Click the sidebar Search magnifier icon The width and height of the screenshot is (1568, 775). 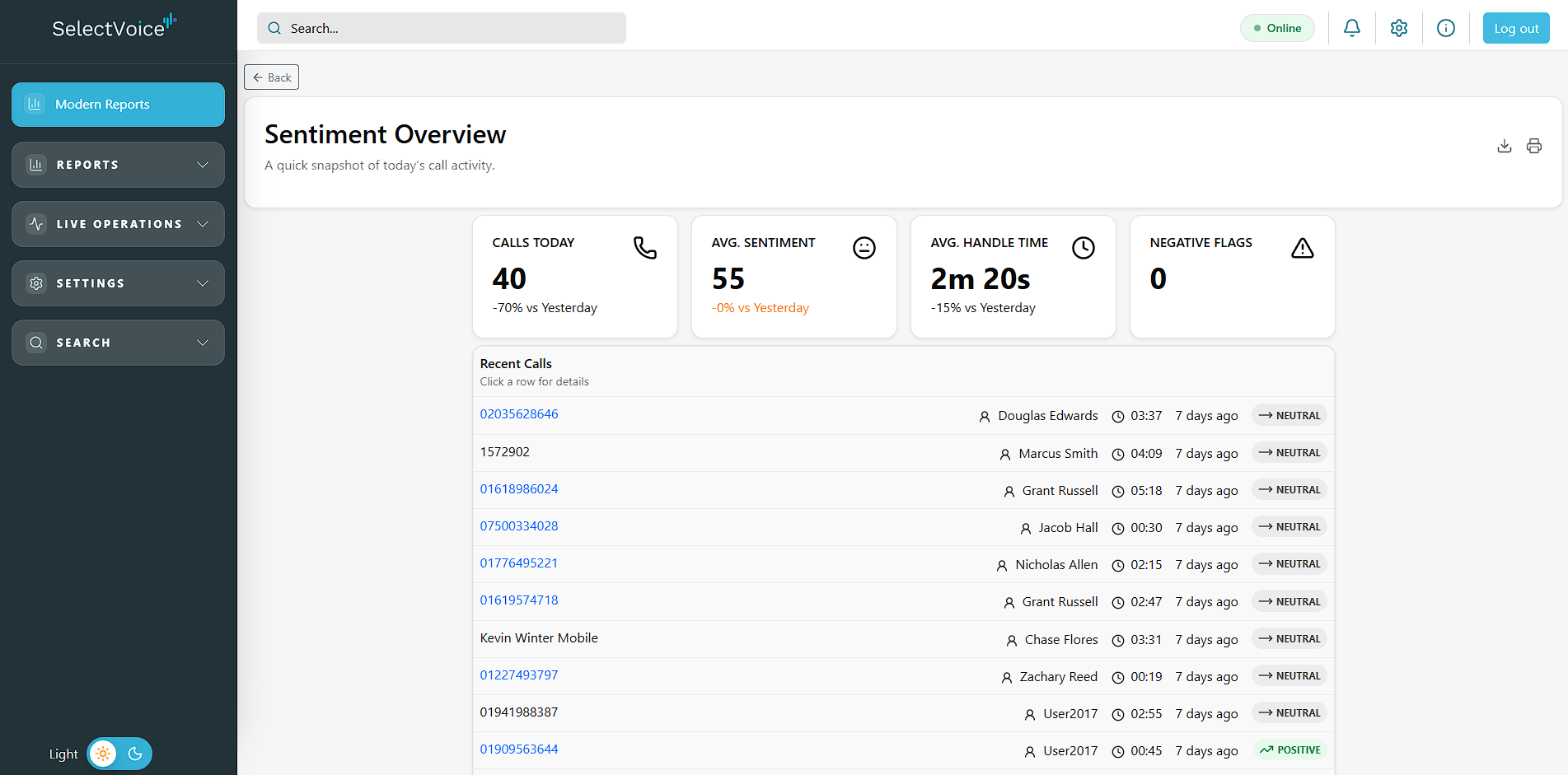pyautogui.click(x=36, y=343)
